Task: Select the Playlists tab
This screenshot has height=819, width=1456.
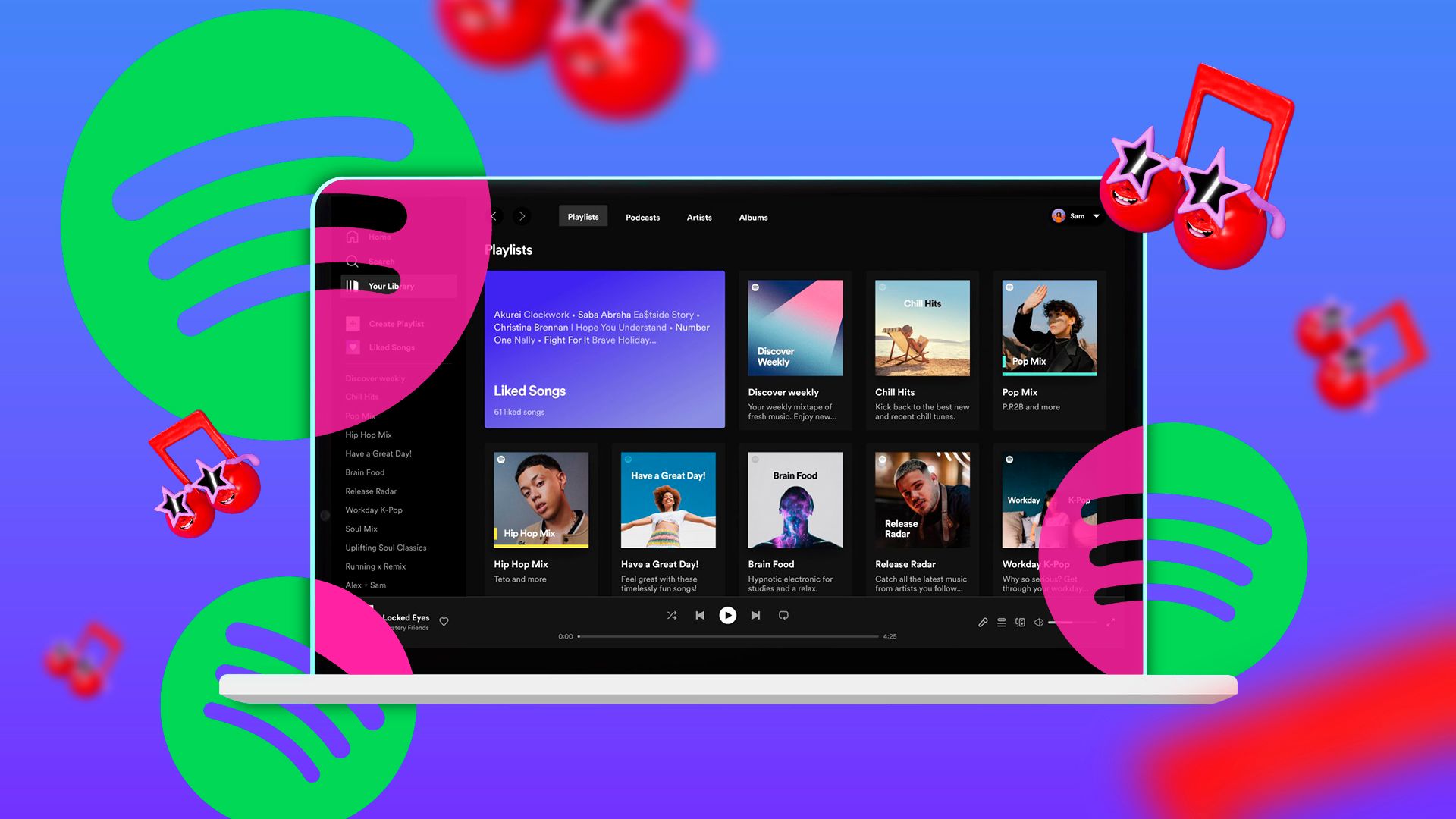Action: click(582, 216)
